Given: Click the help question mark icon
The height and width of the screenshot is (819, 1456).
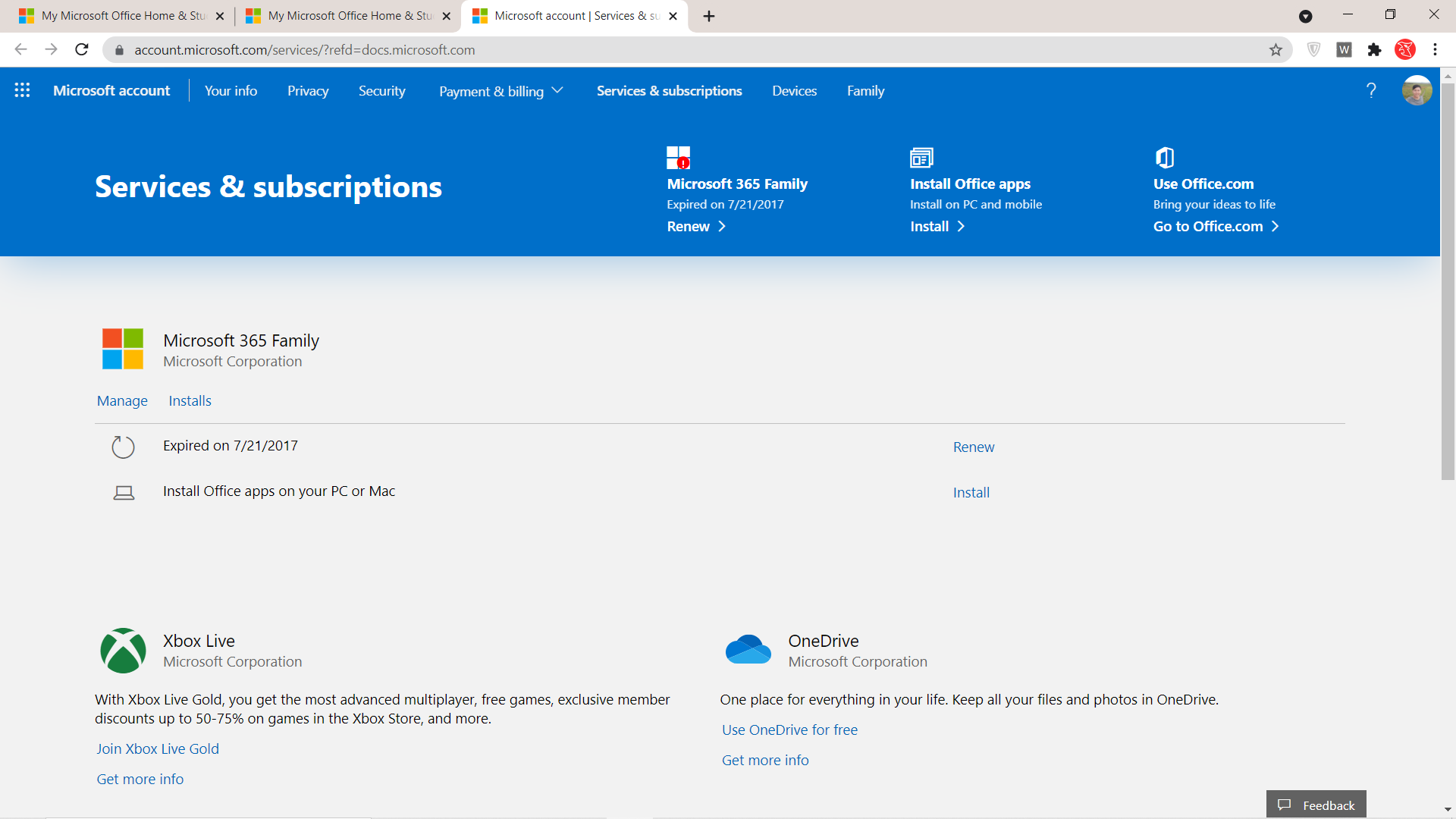Looking at the screenshot, I should 1370,91.
